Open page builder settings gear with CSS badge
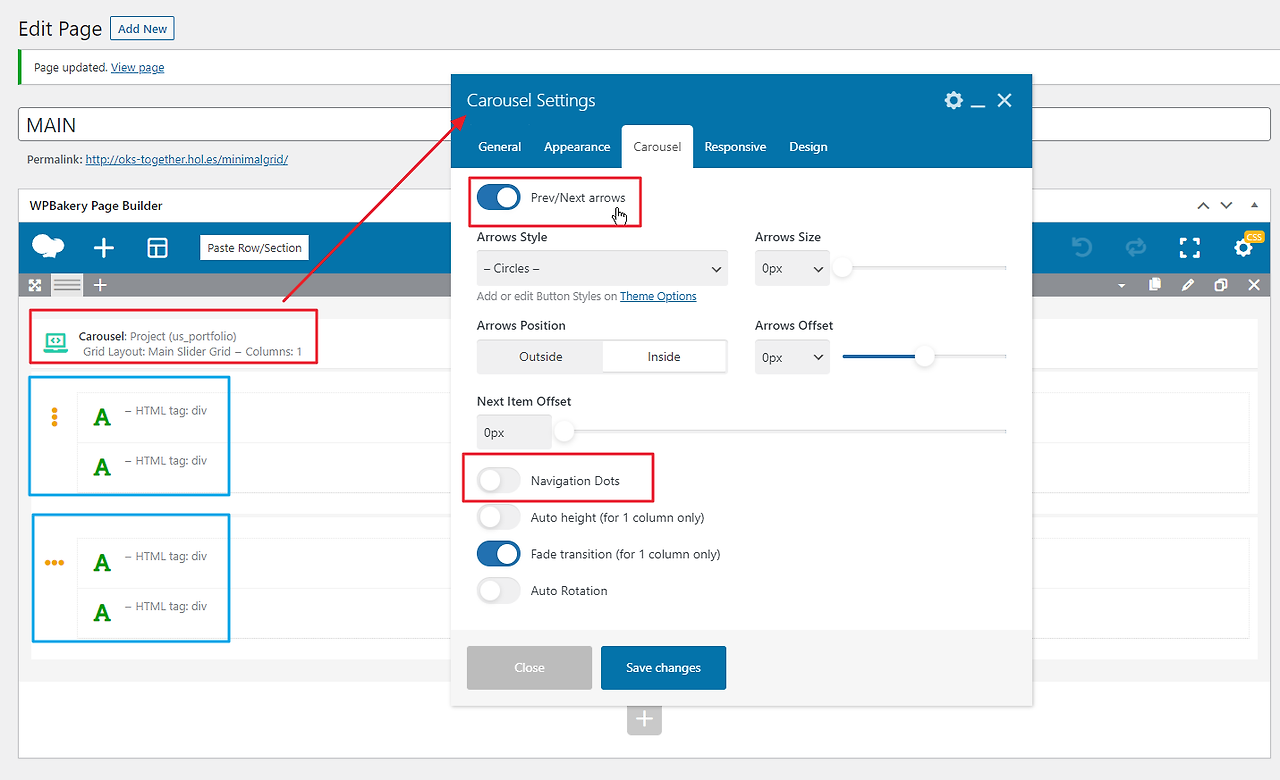 click(x=1244, y=246)
